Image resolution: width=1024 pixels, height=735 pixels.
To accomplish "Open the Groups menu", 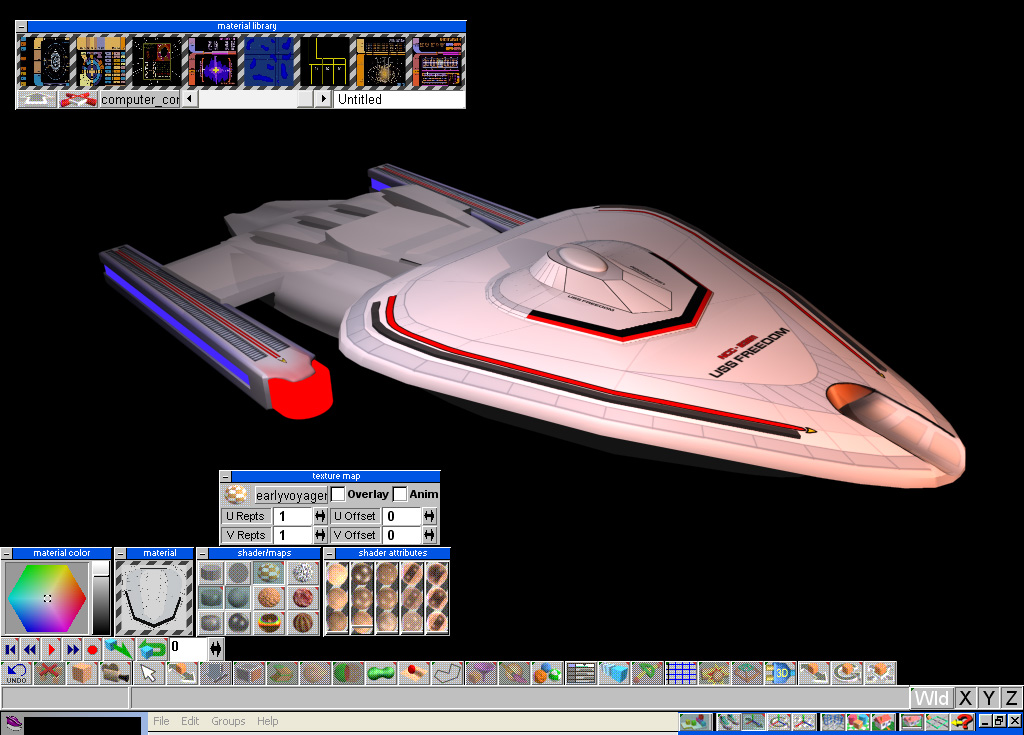I will (x=228, y=721).
